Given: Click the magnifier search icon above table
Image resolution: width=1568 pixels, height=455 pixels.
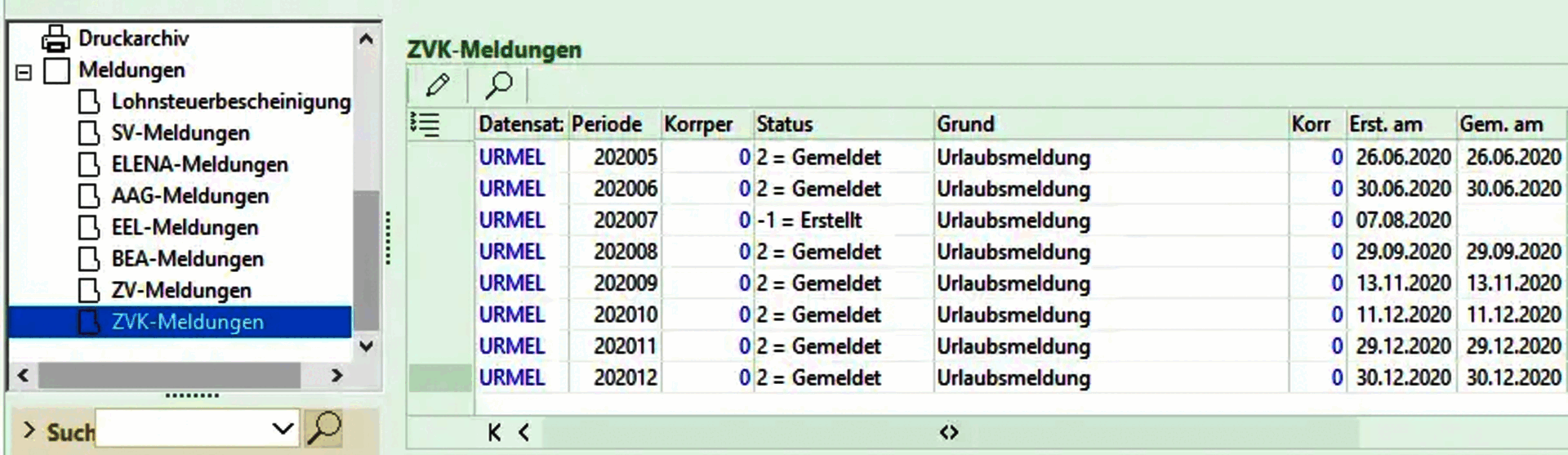Looking at the screenshot, I should (498, 84).
